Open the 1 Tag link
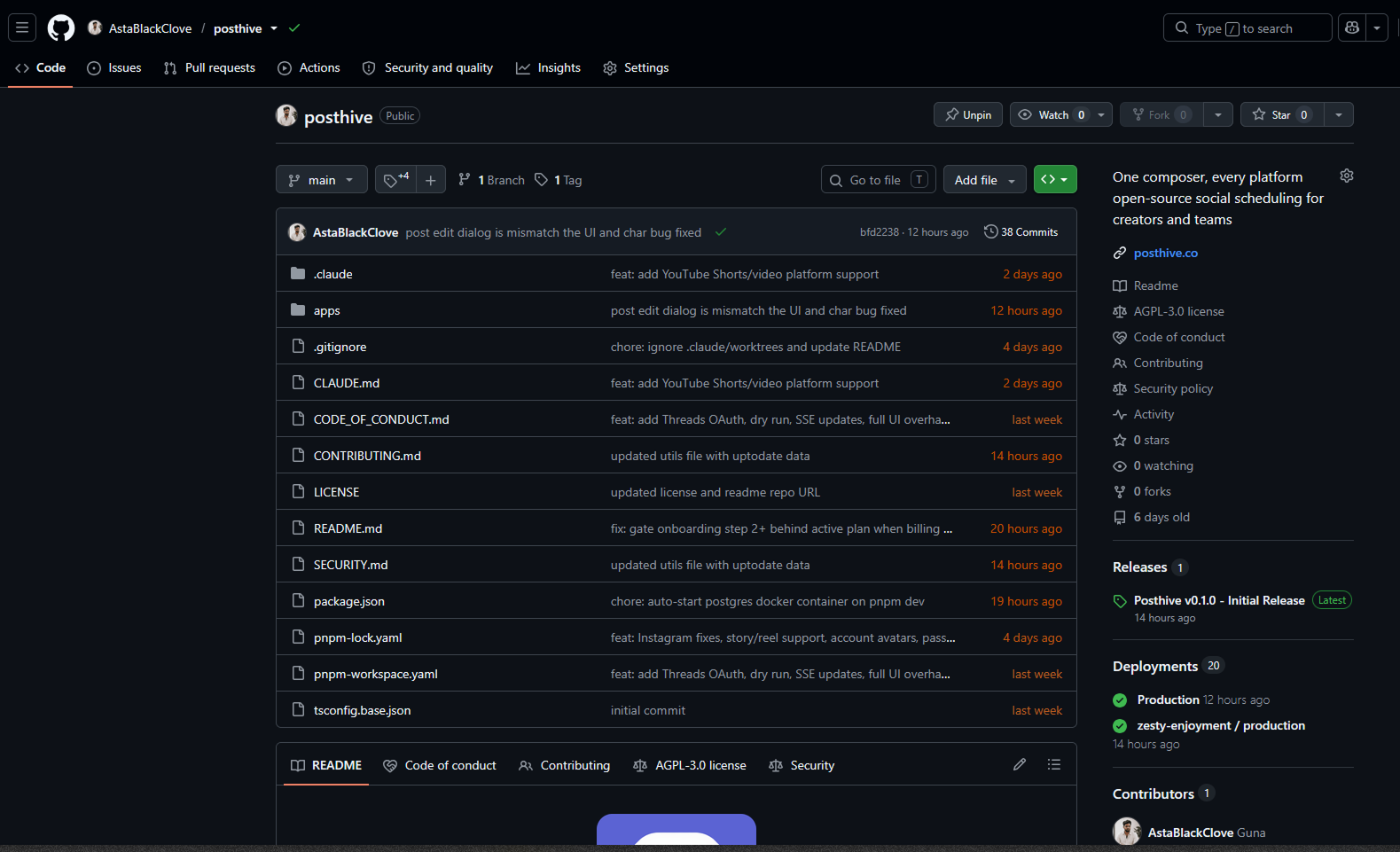This screenshot has width=1400, height=852. (559, 180)
